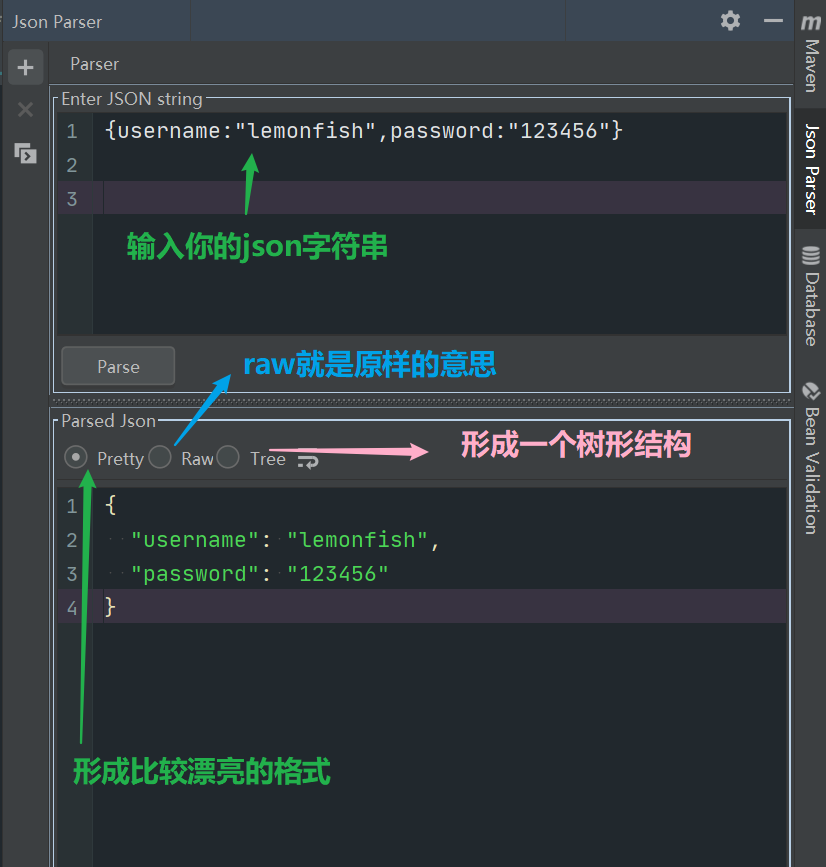
Task: Click closing brace on output line 4
Action: pyautogui.click(x=110, y=607)
